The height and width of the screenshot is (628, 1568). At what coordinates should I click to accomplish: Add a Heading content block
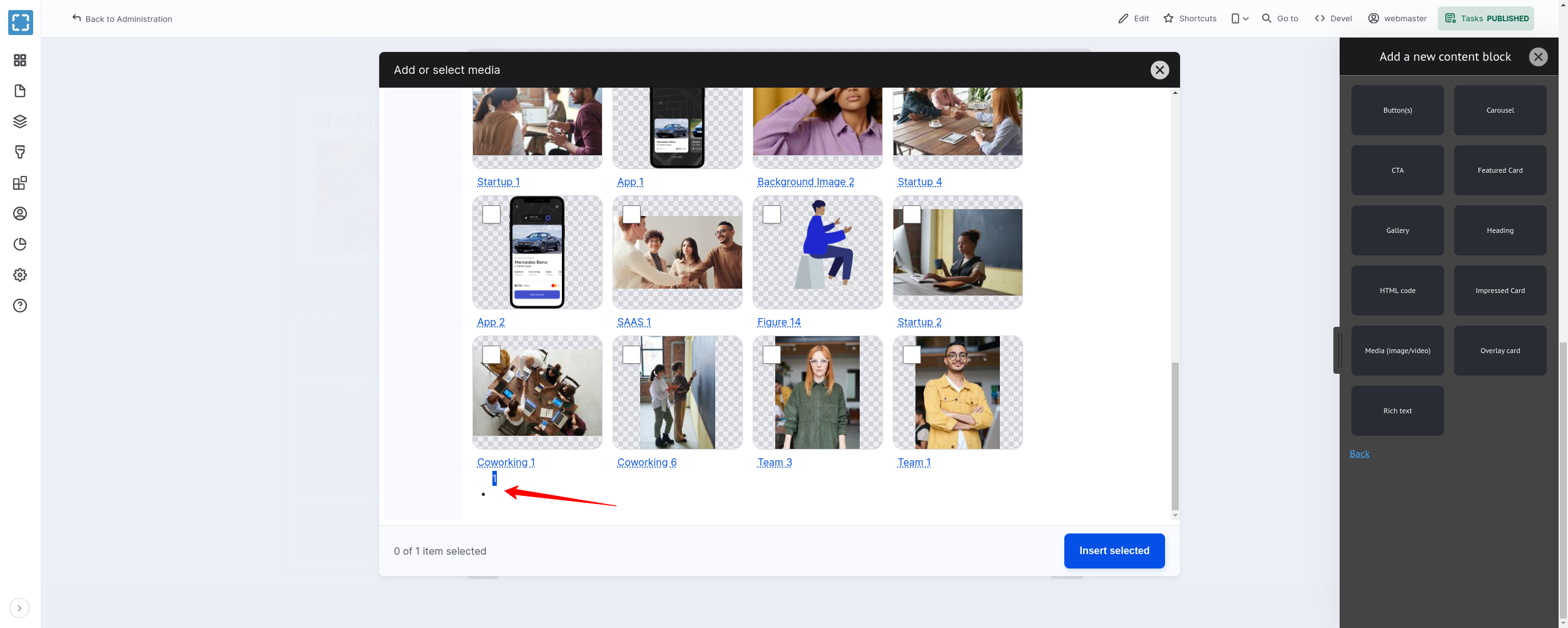coord(1500,230)
